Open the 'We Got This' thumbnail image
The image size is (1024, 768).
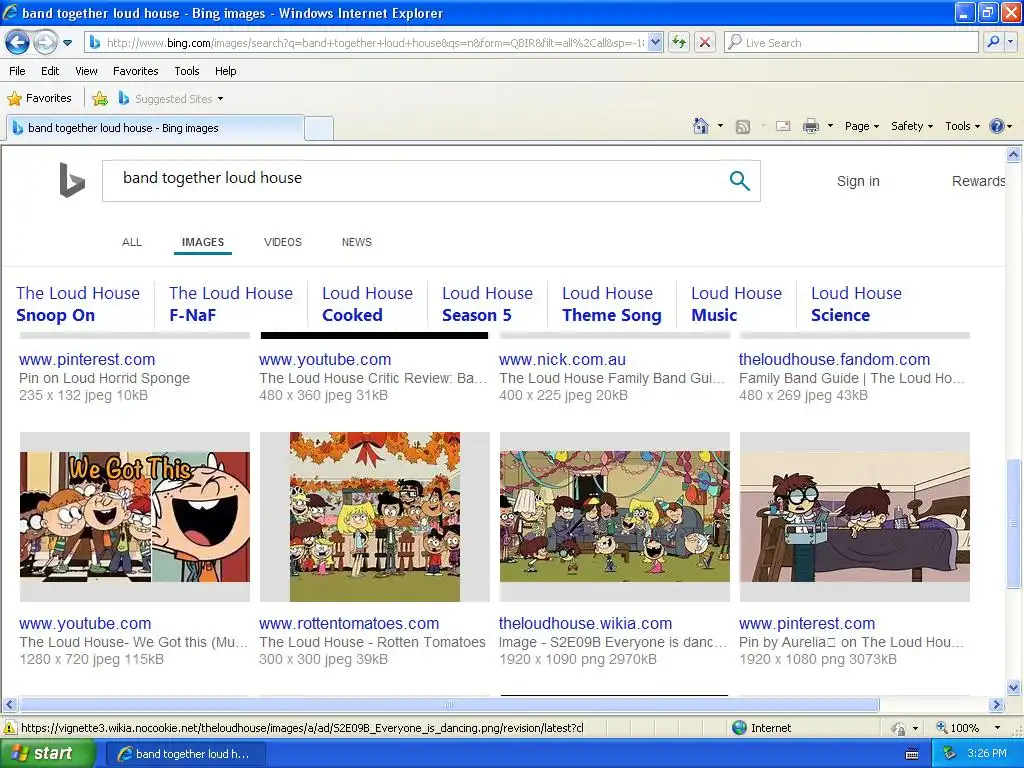[135, 517]
